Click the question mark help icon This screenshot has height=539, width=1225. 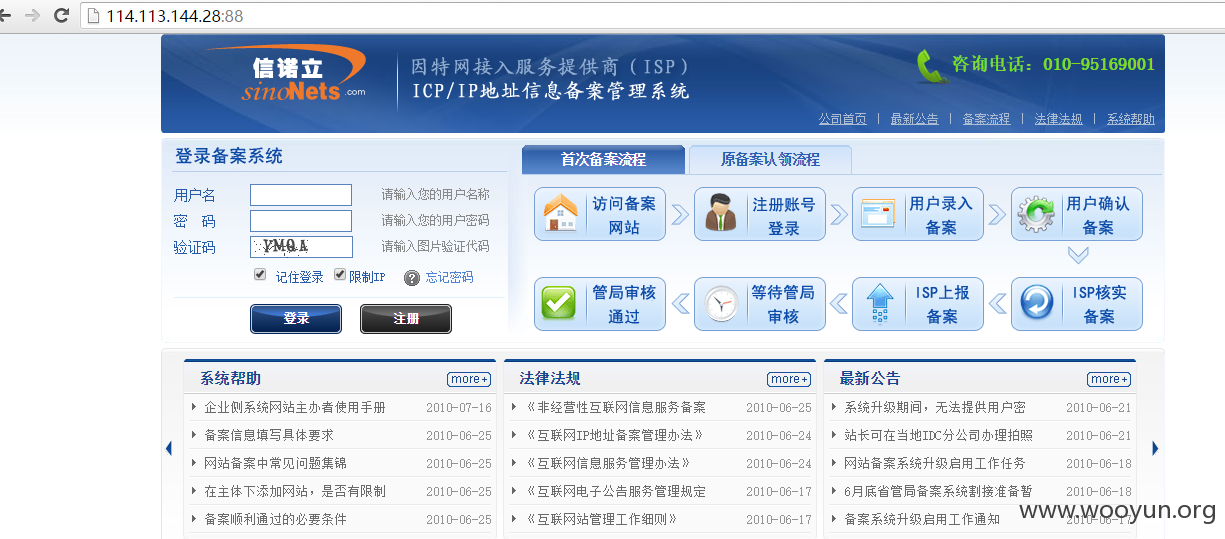pyautogui.click(x=412, y=278)
